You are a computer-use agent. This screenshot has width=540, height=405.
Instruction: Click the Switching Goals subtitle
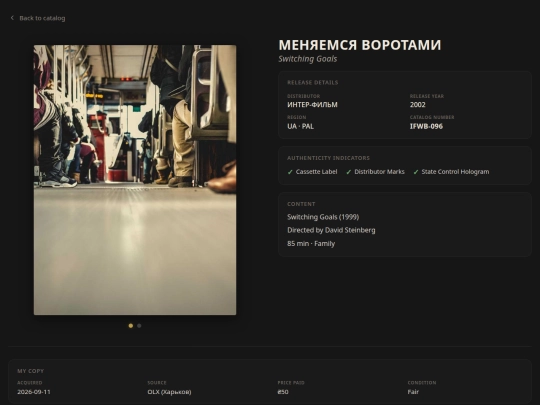tap(308, 59)
